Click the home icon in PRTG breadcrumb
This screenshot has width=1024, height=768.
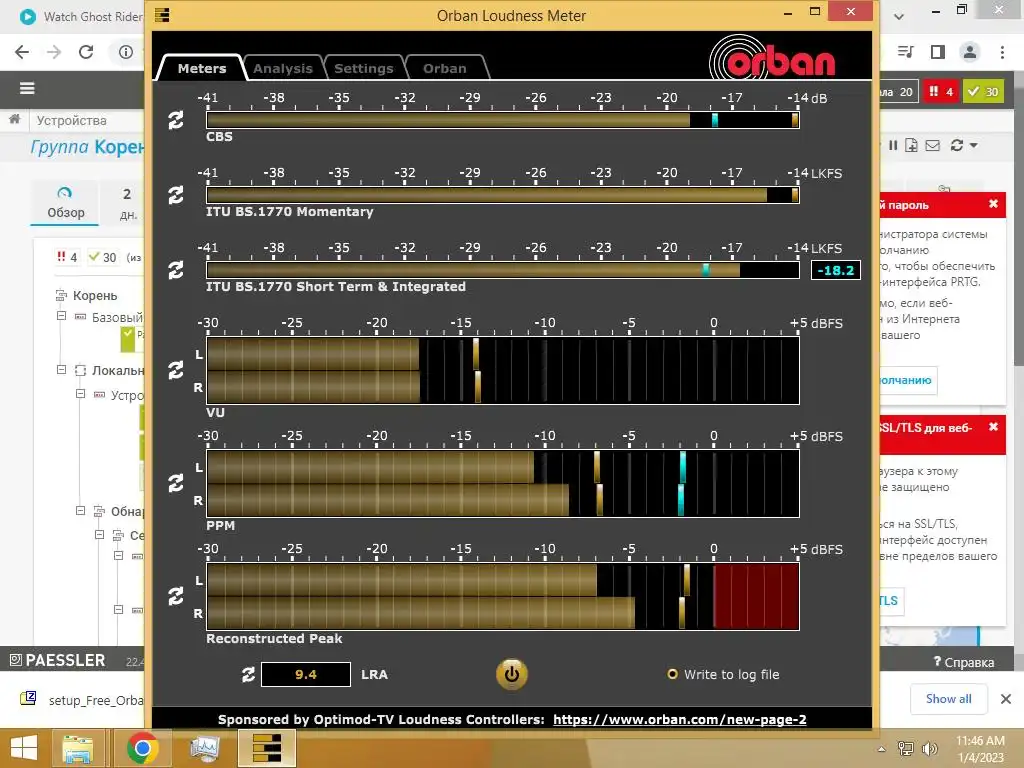pos(14,120)
